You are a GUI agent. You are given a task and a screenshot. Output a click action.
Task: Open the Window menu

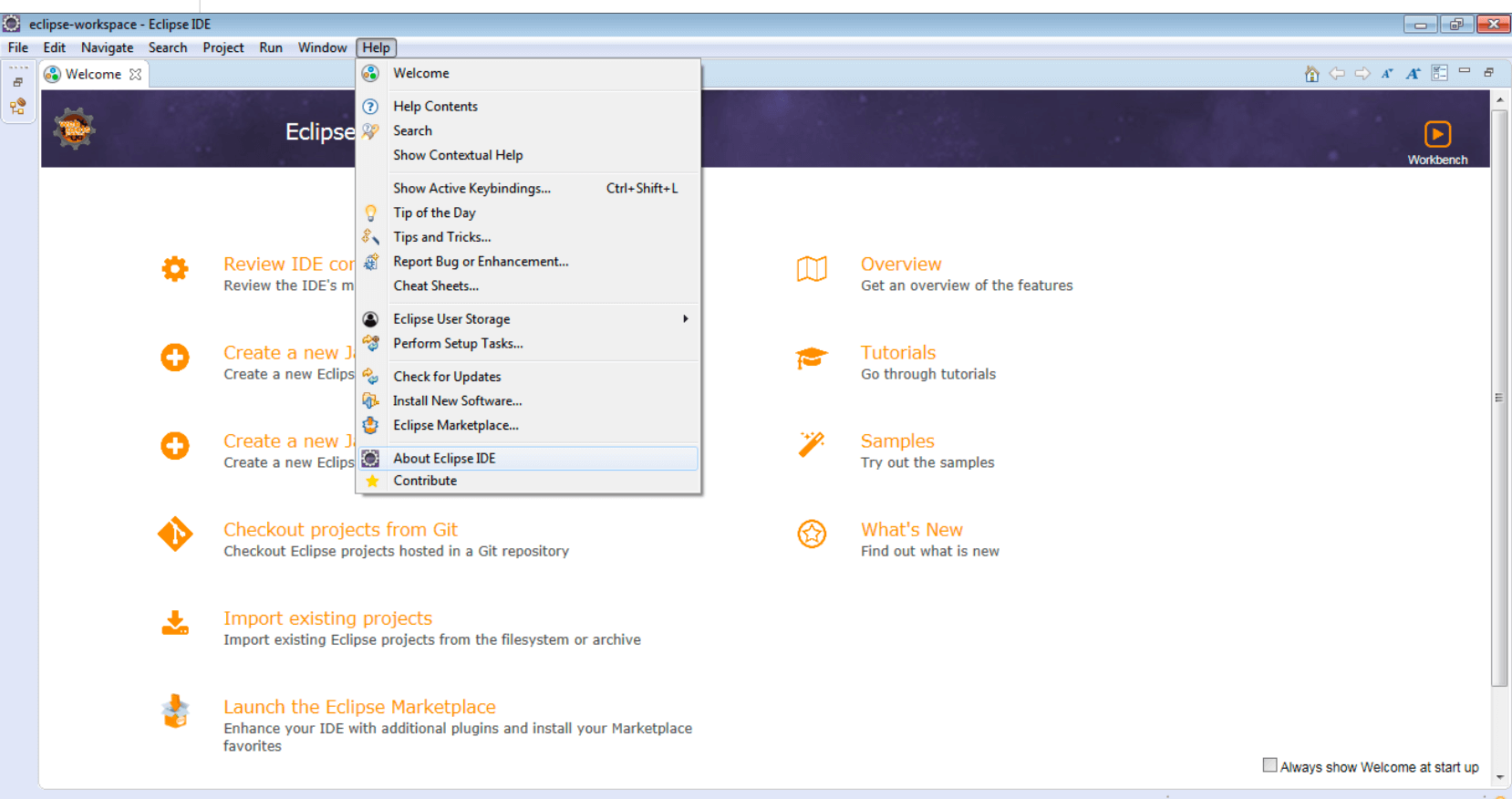[x=322, y=47]
